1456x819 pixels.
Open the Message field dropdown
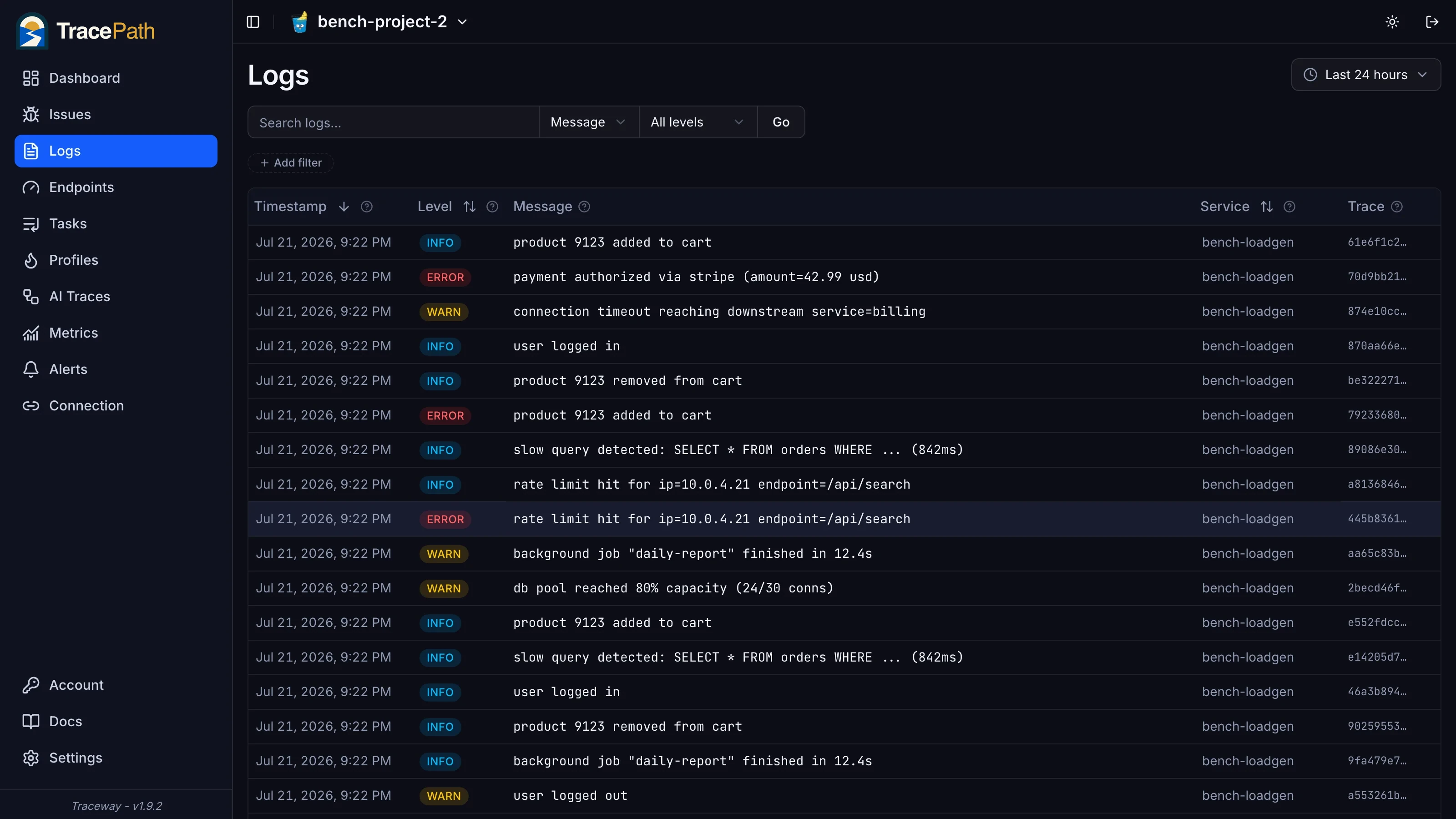tap(588, 122)
